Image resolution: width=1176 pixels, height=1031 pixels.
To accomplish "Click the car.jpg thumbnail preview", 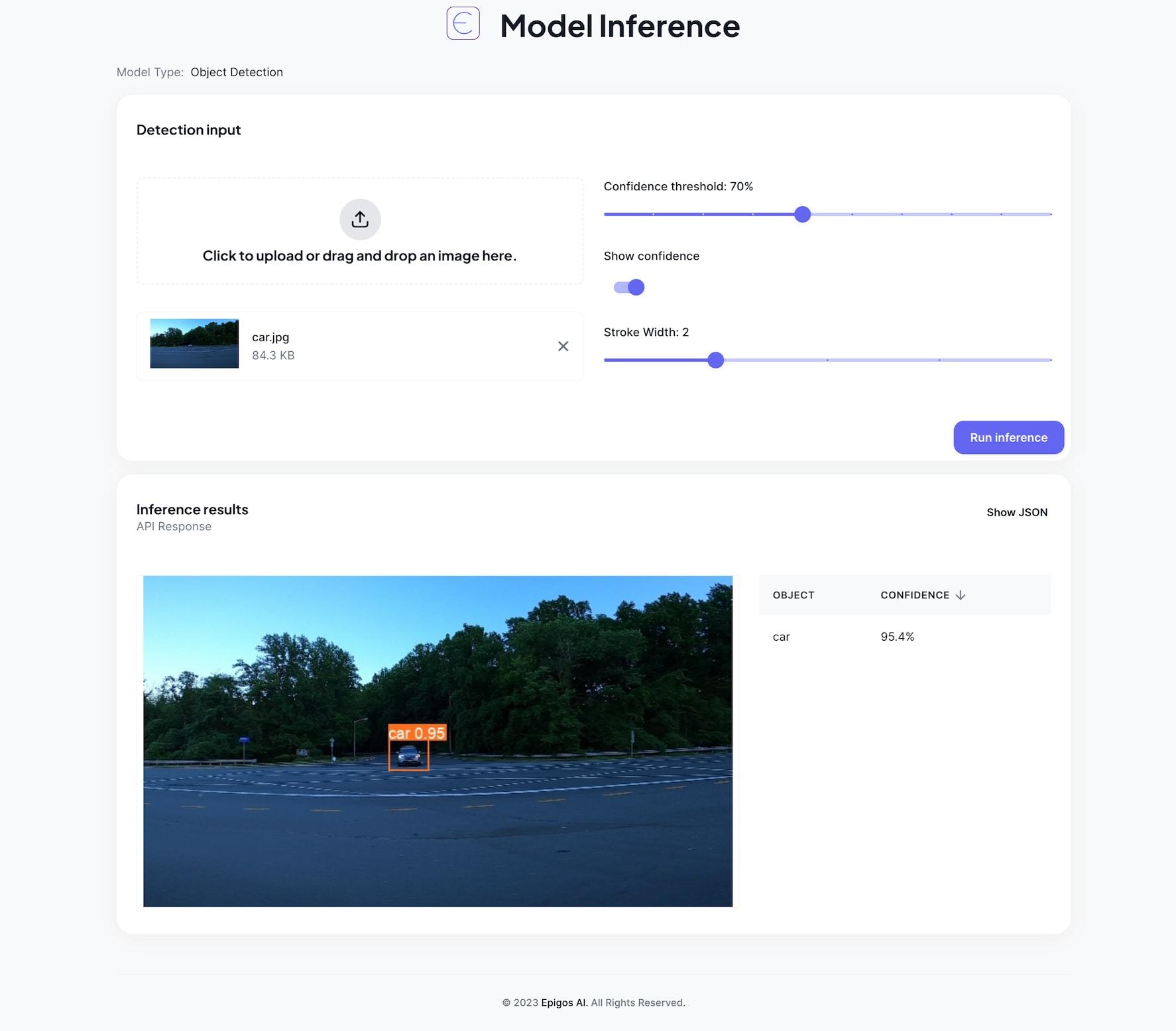I will pyautogui.click(x=194, y=343).
